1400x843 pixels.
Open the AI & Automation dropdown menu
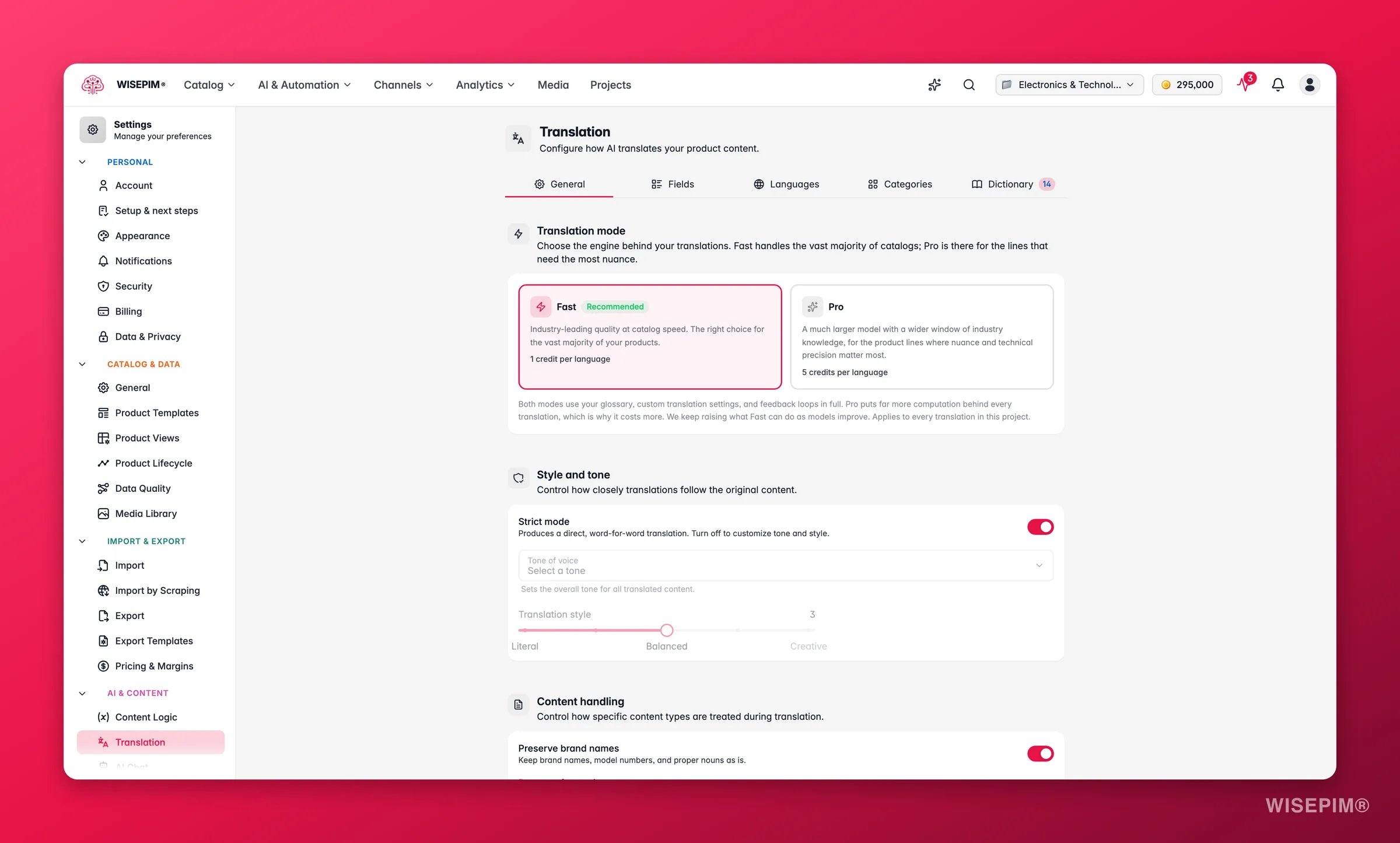coord(304,85)
